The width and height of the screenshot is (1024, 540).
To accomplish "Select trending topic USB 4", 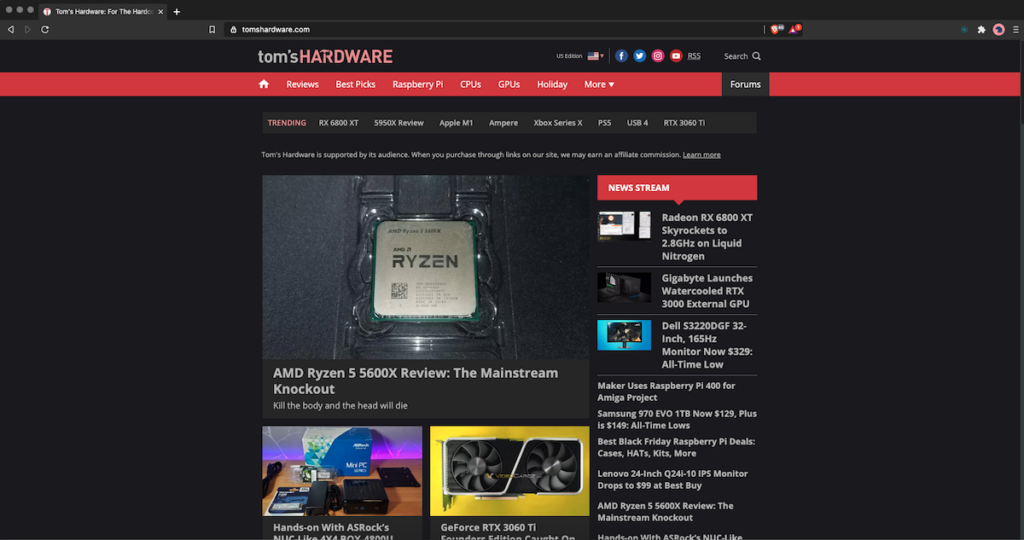I will [x=637, y=123].
